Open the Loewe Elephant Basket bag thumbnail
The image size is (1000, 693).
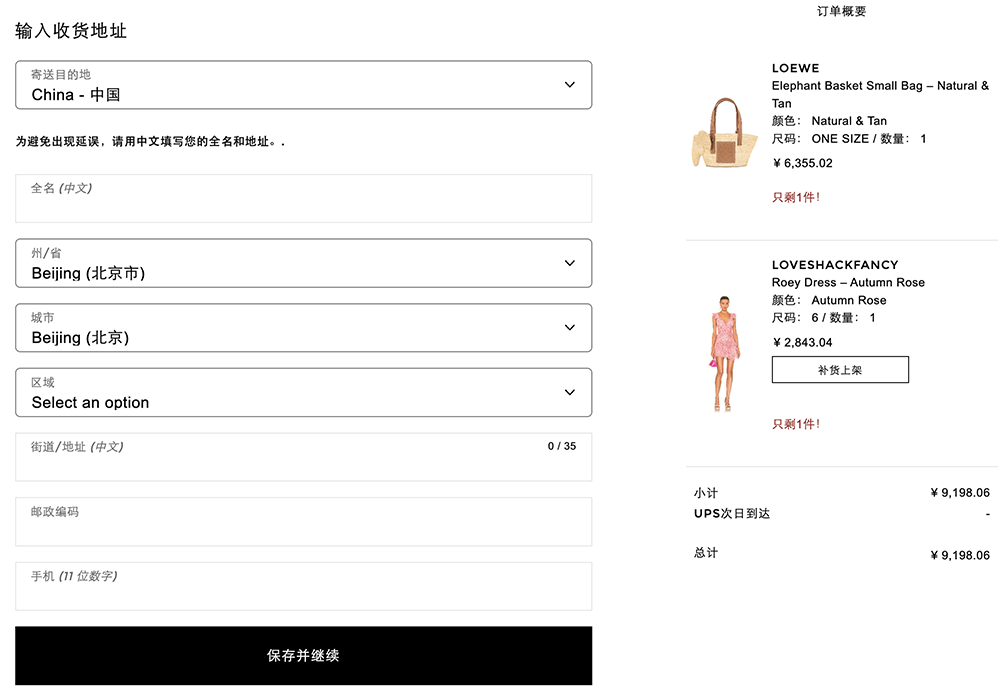725,133
